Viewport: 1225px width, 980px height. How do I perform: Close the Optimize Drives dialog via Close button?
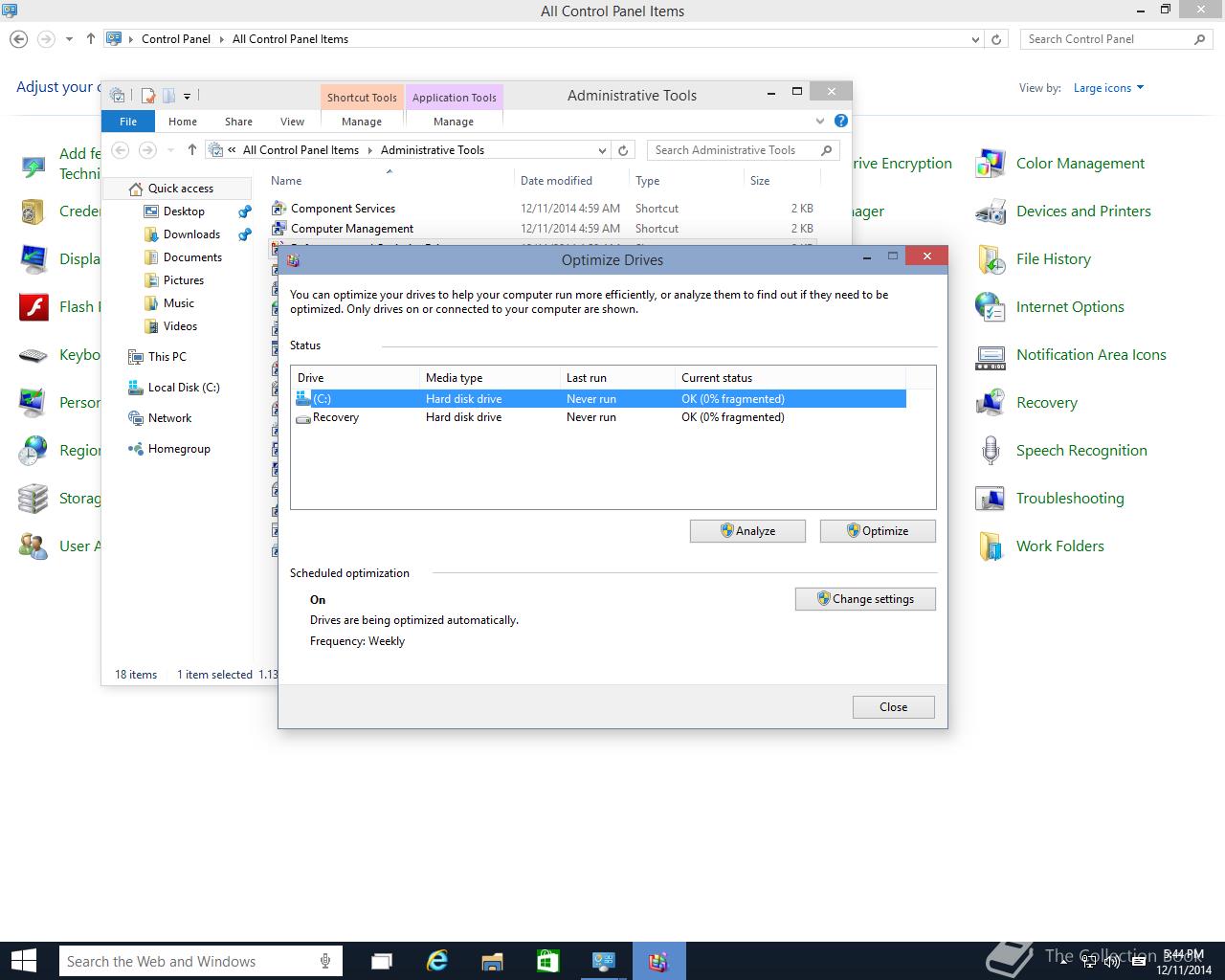click(x=894, y=707)
